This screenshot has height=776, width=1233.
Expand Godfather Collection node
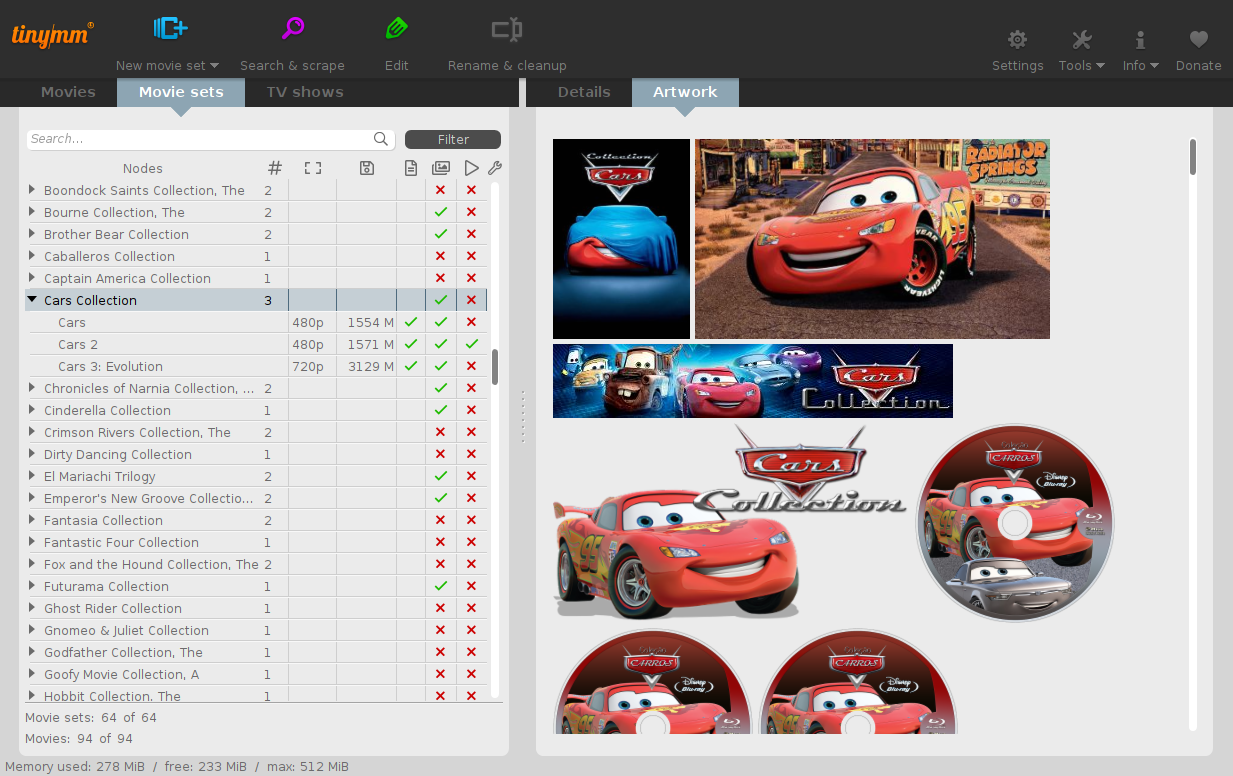(32, 651)
